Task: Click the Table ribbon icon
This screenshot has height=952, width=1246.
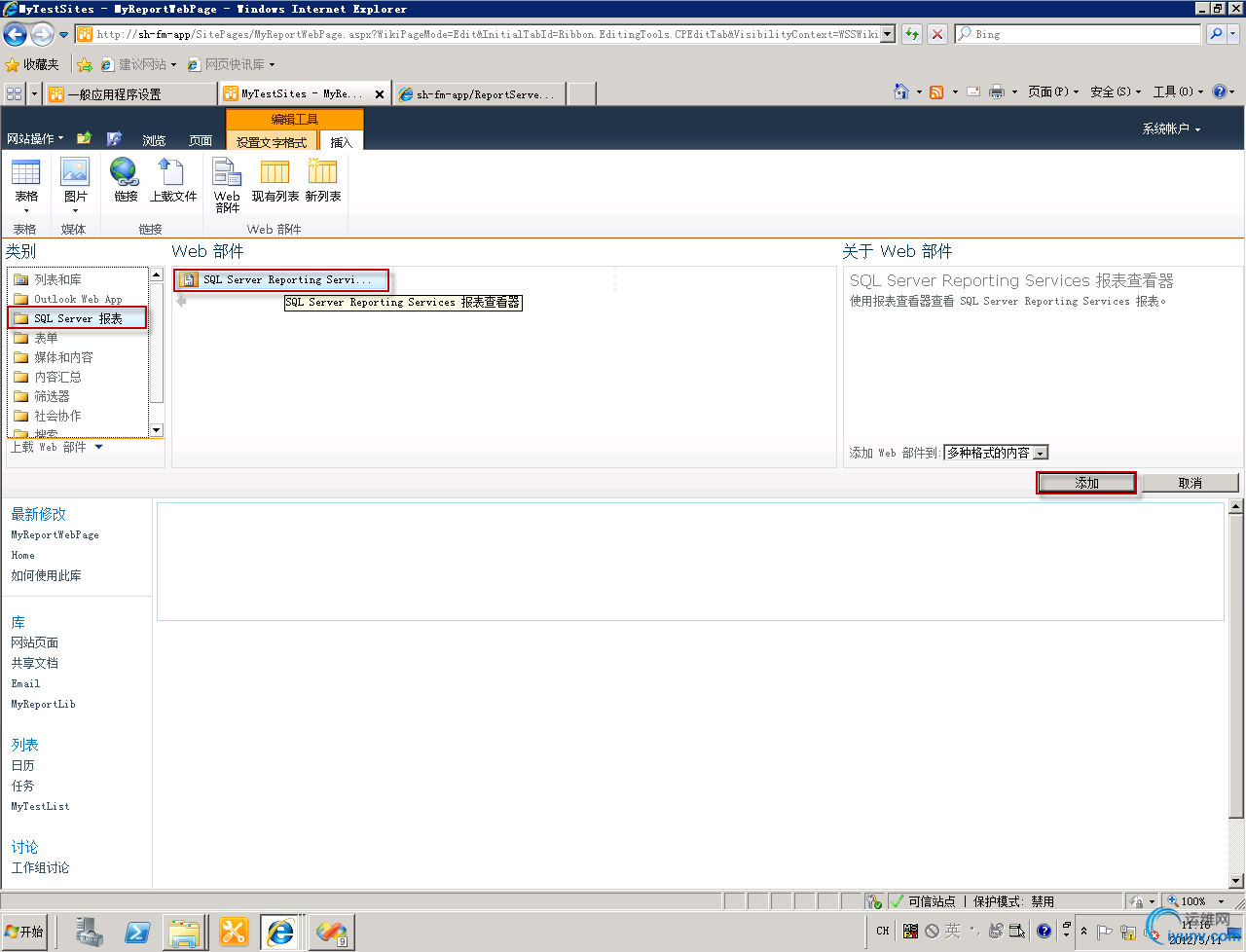Action: tap(26, 185)
